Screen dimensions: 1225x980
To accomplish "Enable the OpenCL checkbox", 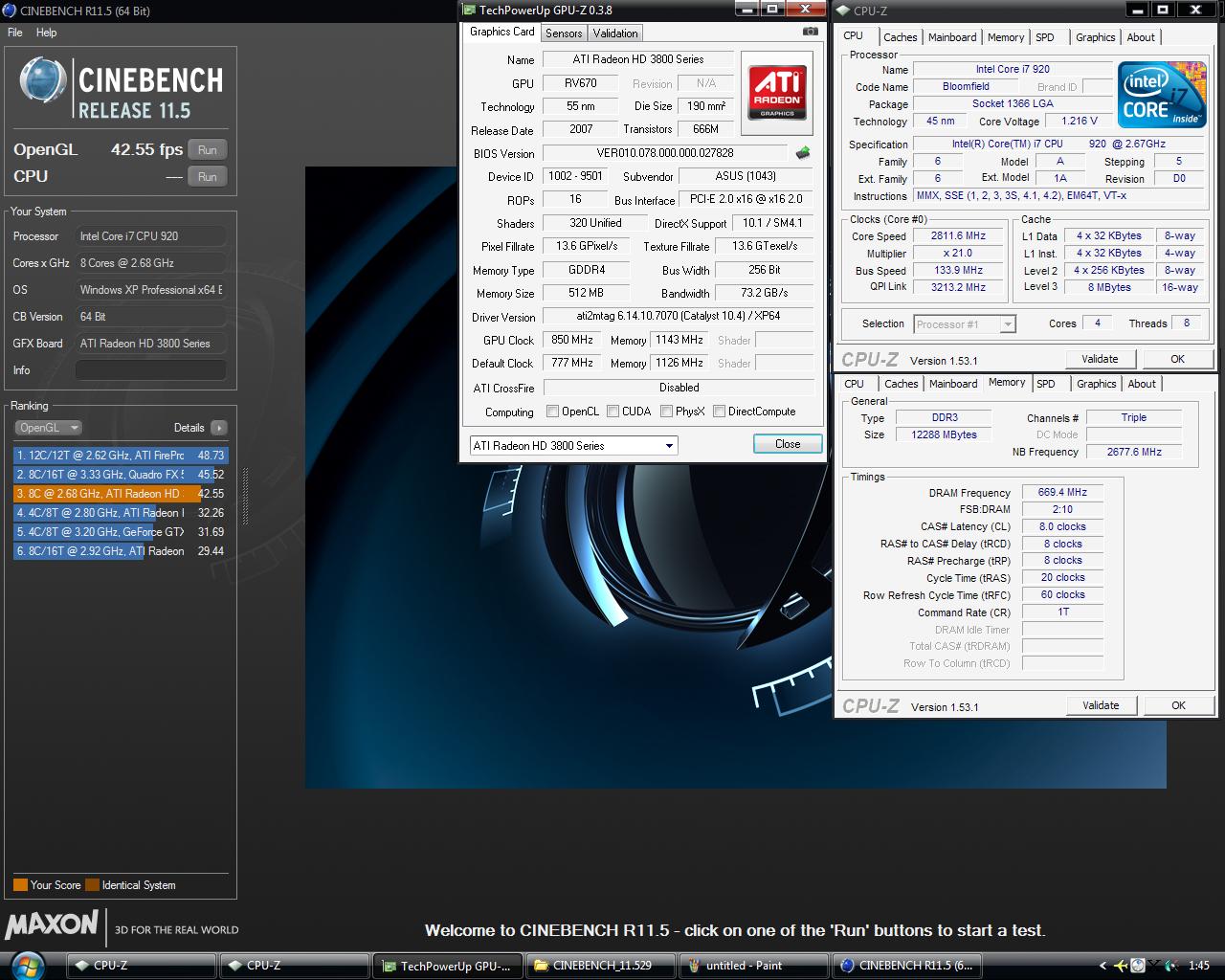I will coord(552,412).
